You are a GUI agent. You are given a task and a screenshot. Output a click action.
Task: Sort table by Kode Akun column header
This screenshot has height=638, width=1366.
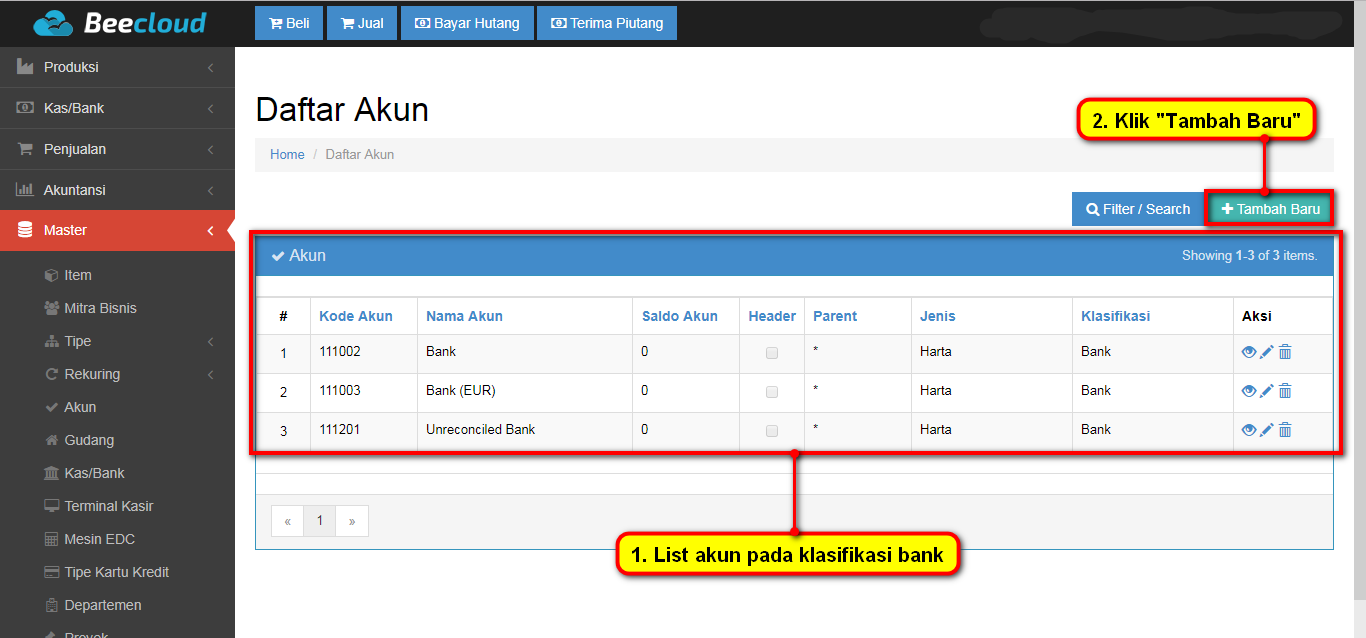[355, 316]
